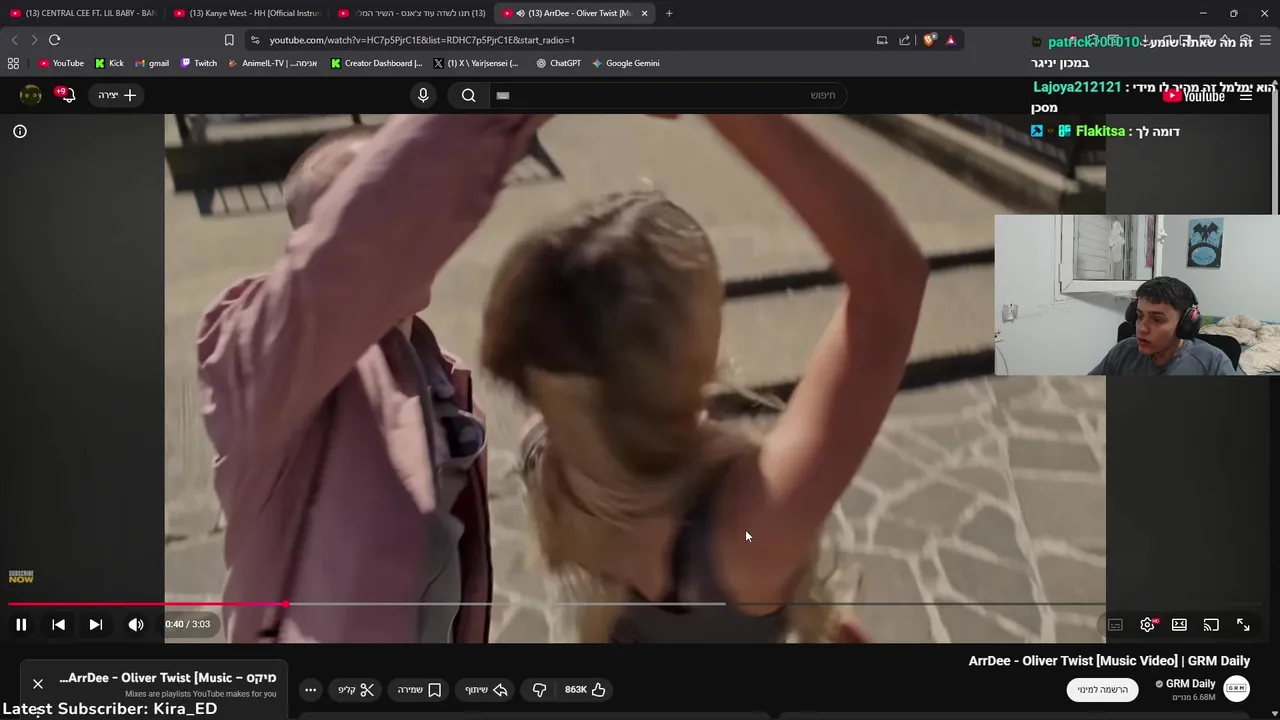Open the Brave Shields lion icon

[x=929, y=40]
